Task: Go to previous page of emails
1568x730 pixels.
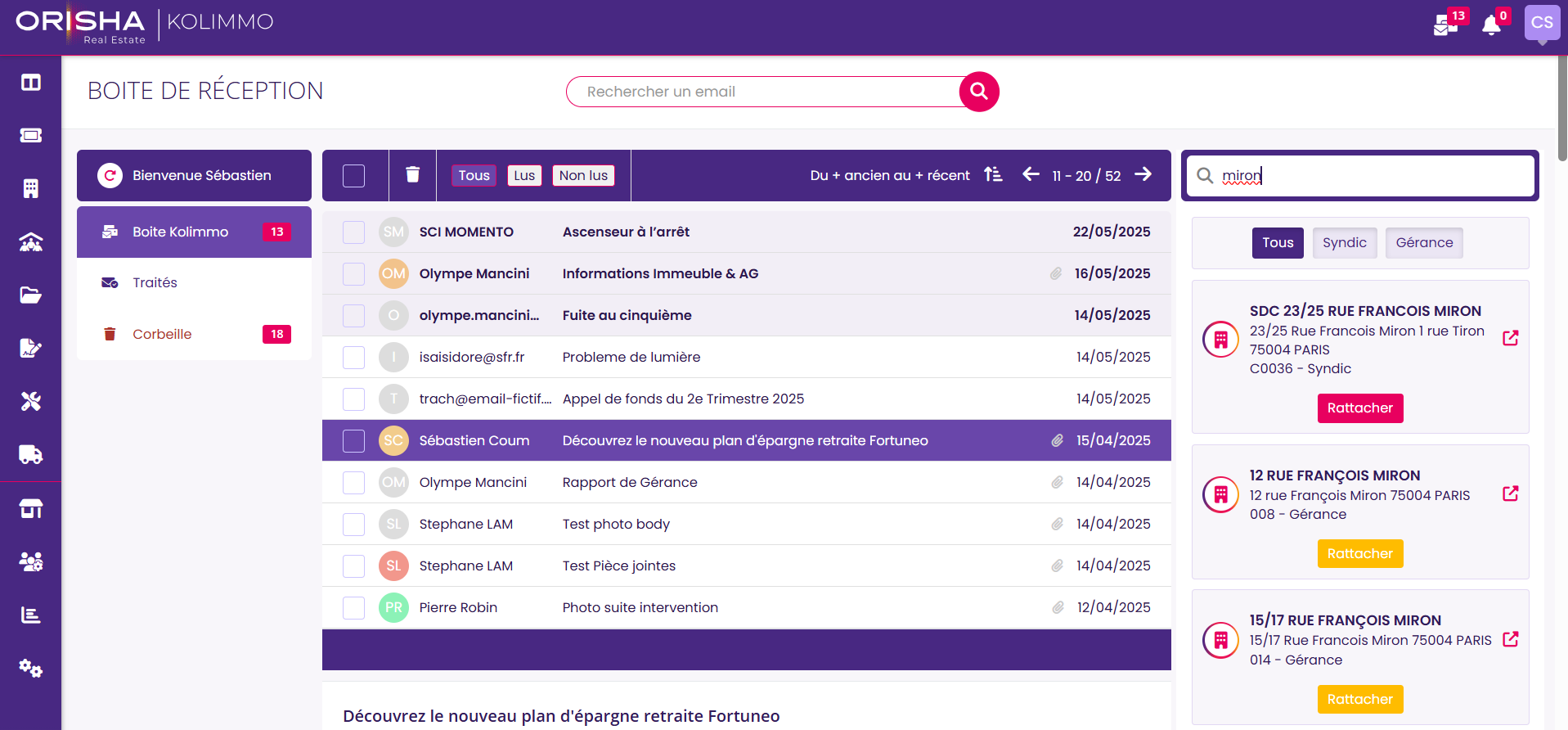Action: 1031,174
